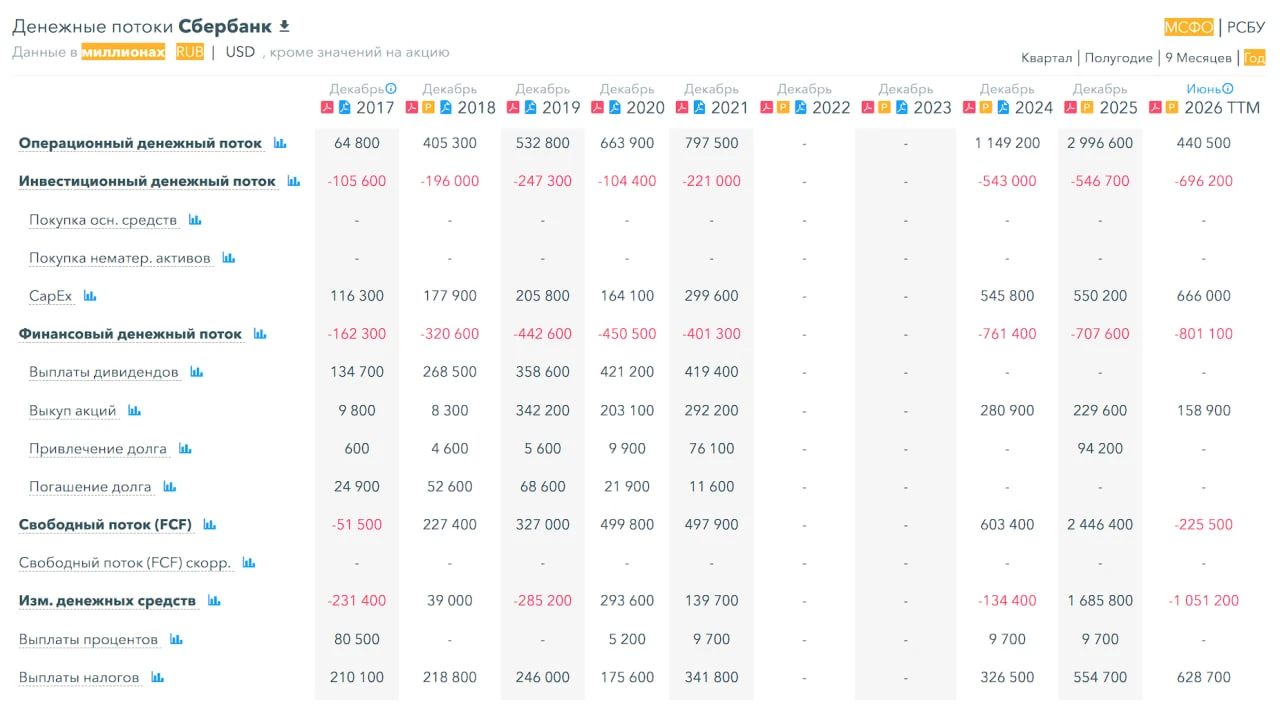Switch period to 9 Месяцев
Image resolution: width=1280 pixels, height=707 pixels.
tap(1199, 57)
